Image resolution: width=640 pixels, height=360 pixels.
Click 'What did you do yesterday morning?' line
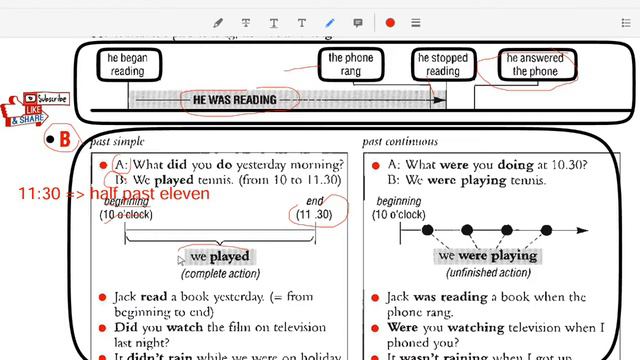(229, 165)
